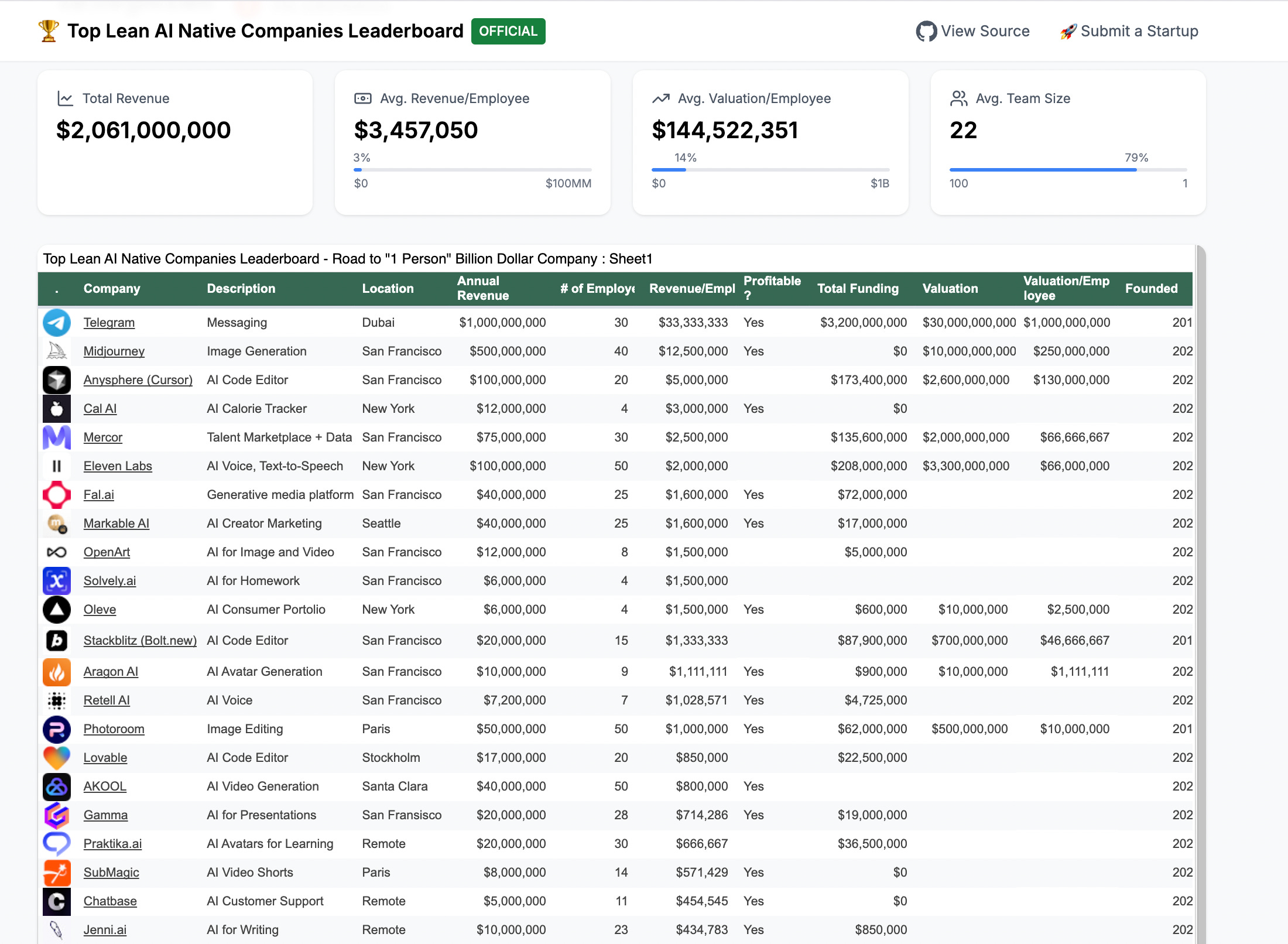Click the Total Revenue card value $2,061,000,000

tap(143, 130)
